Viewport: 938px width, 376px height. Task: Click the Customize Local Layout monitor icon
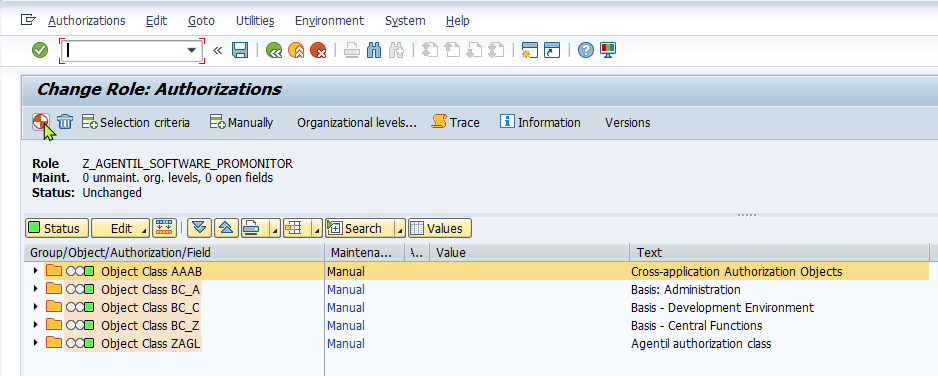608,50
